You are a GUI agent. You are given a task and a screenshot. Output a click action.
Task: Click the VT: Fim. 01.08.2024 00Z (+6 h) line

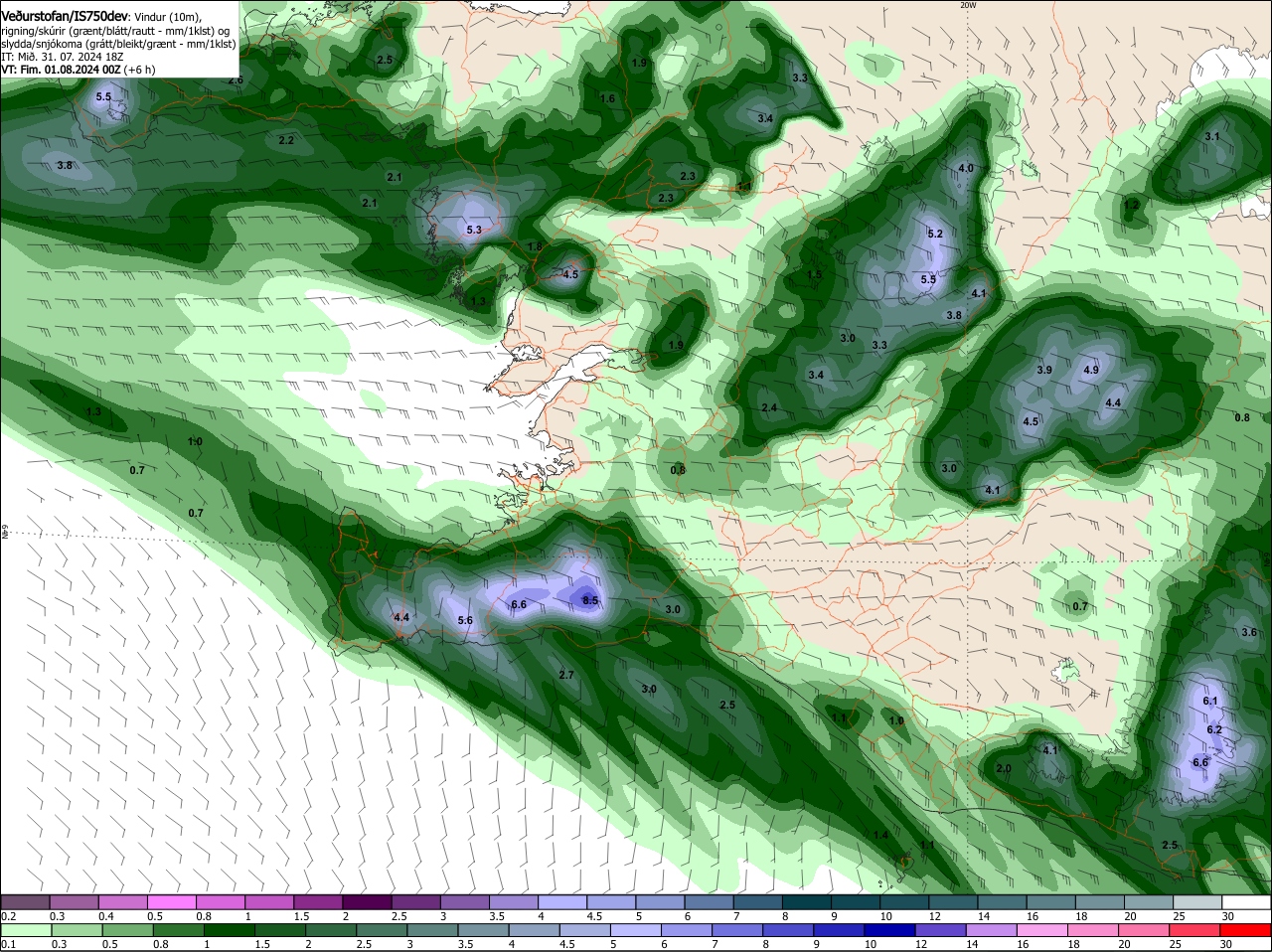pos(78,70)
